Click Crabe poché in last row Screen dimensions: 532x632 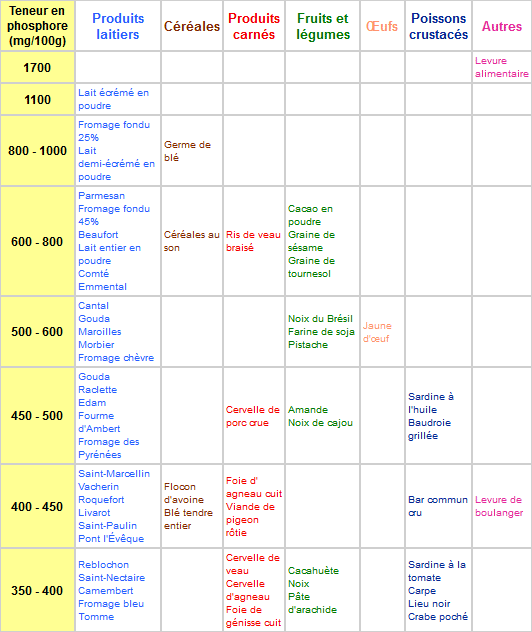[438, 617]
